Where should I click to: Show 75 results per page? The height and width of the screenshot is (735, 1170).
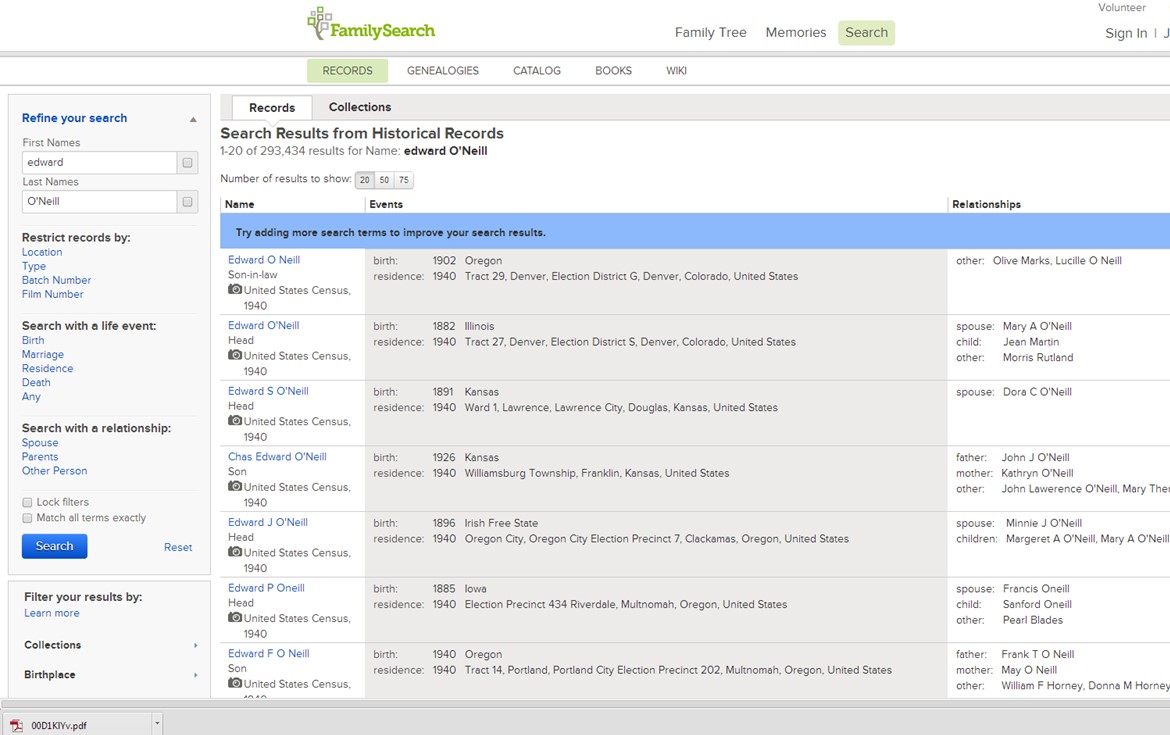pos(403,180)
